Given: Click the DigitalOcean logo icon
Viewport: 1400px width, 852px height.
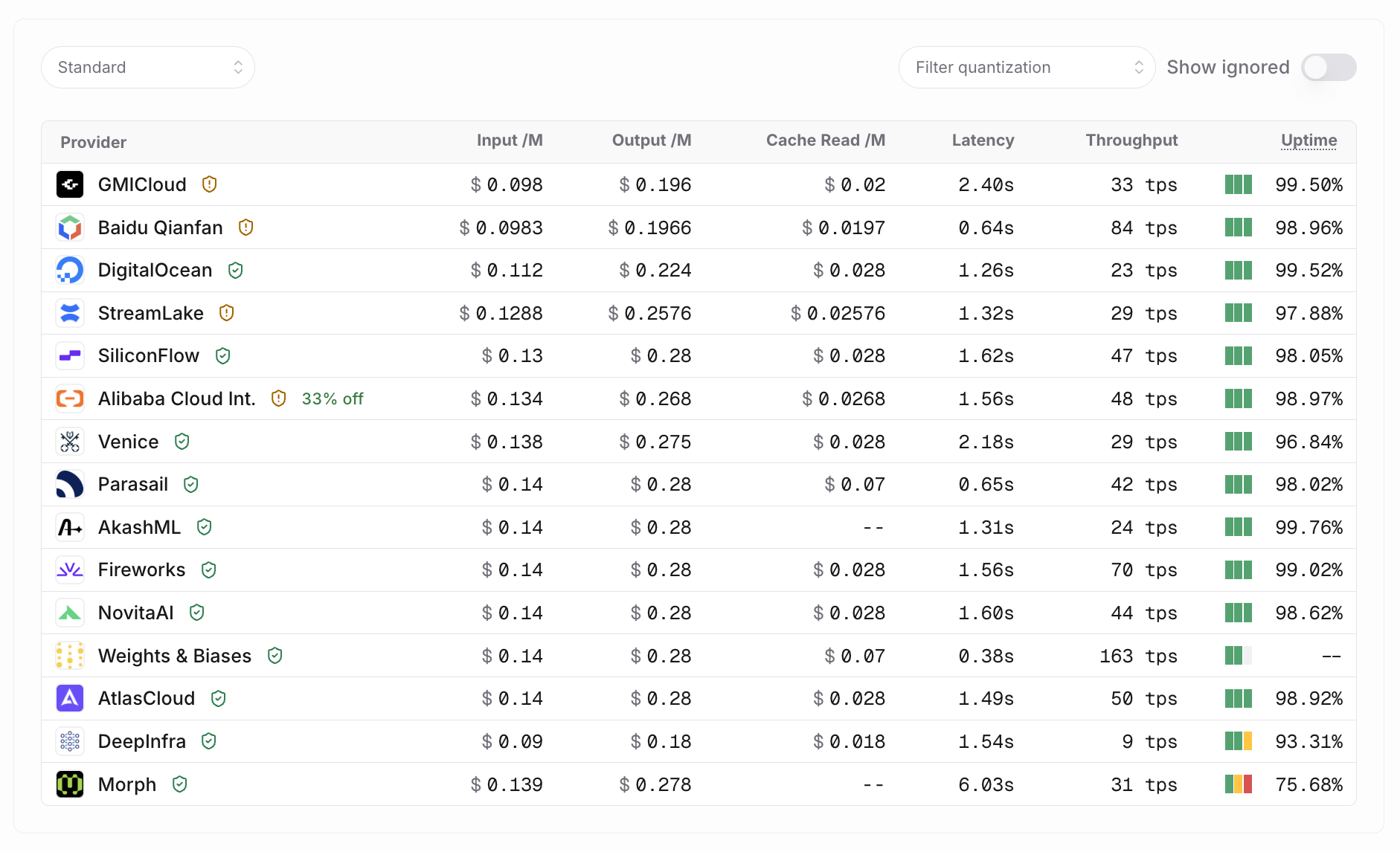Looking at the screenshot, I should (x=70, y=270).
